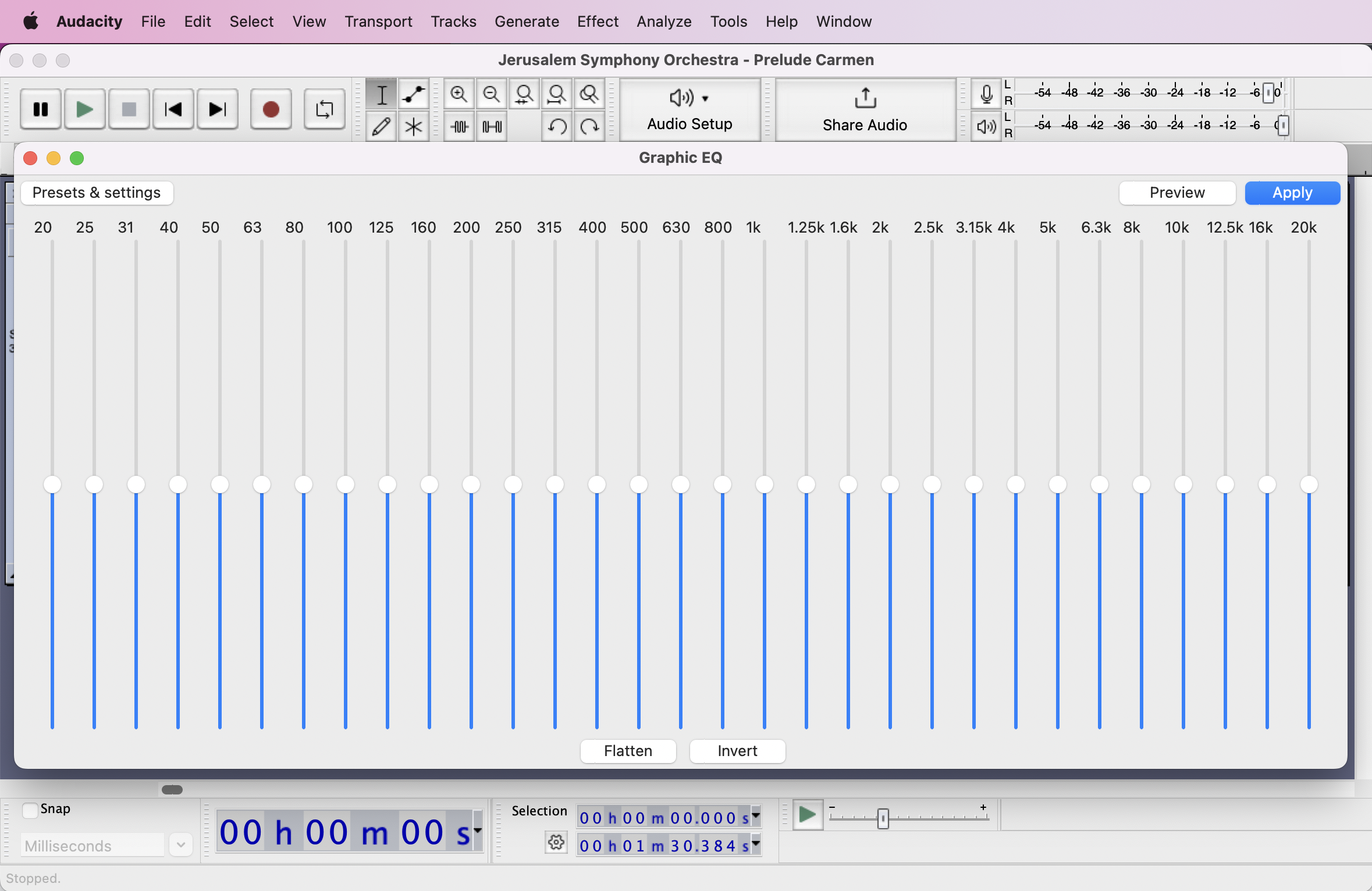The width and height of the screenshot is (1372, 891).
Task: Click the microphone record meter icon
Action: tap(986, 94)
